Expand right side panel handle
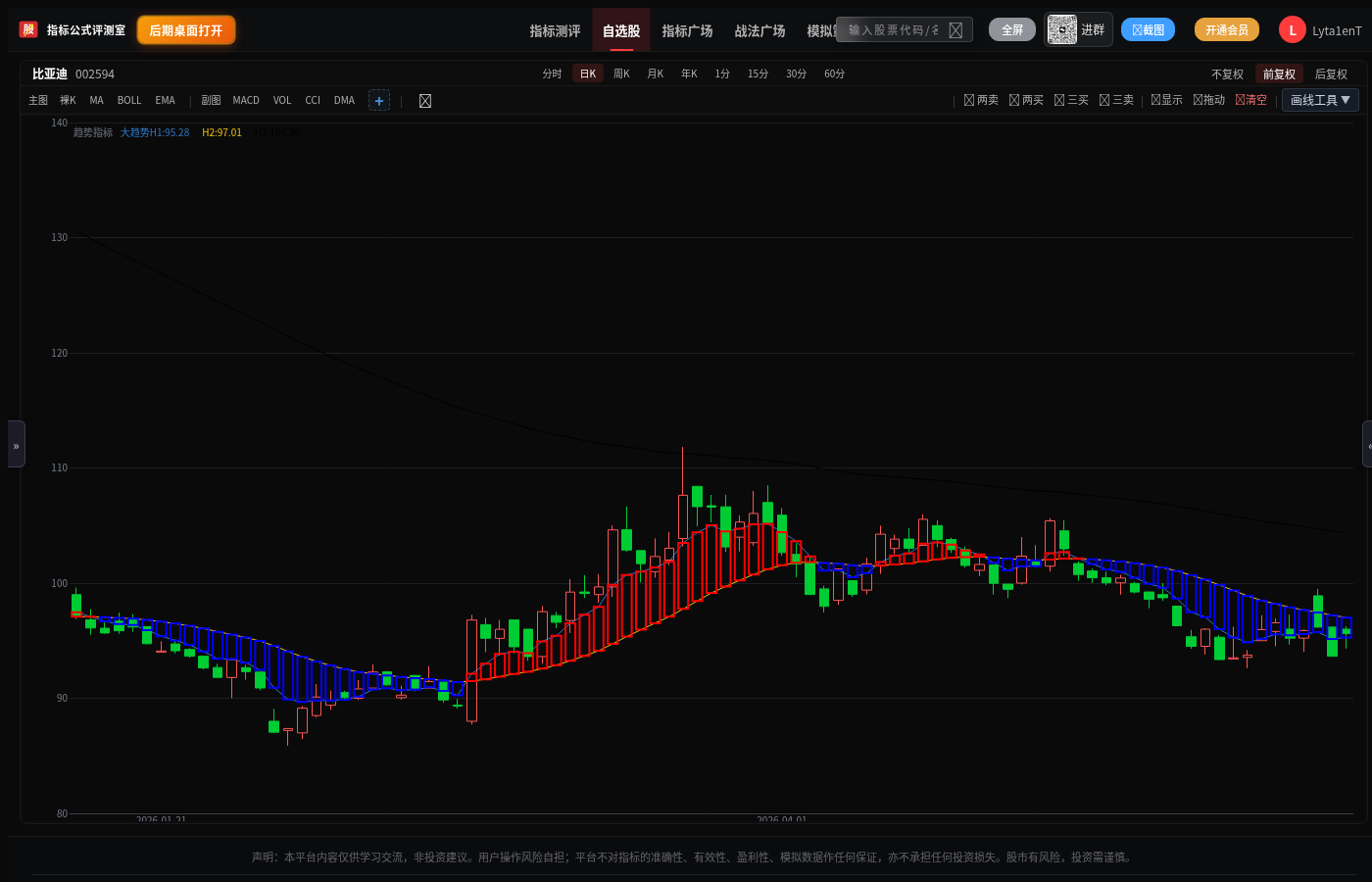Viewport: 1372px width, 882px height. tap(1367, 444)
